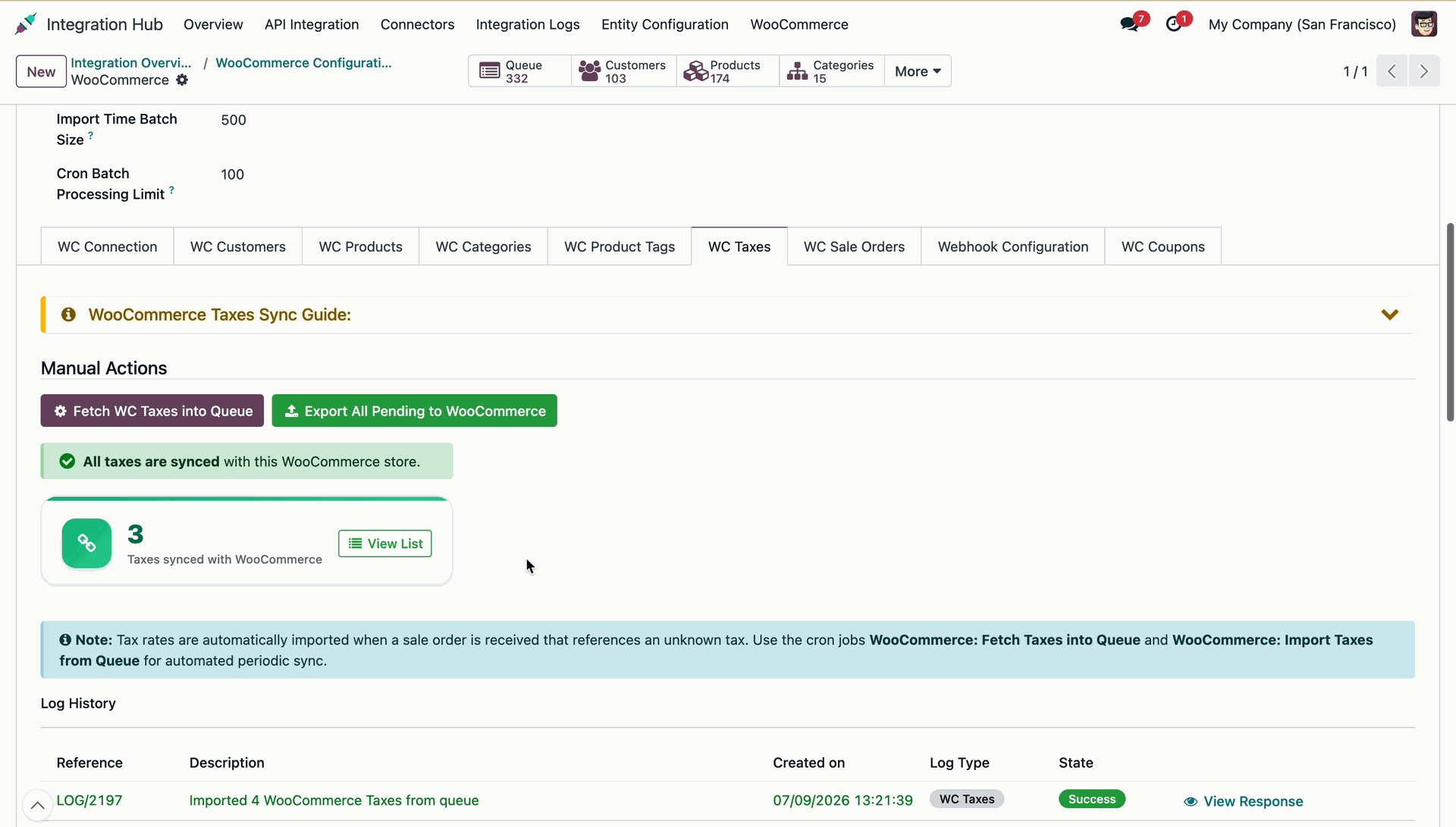Switch to the WC Sale Orders tab
1456x827 pixels.
click(854, 246)
